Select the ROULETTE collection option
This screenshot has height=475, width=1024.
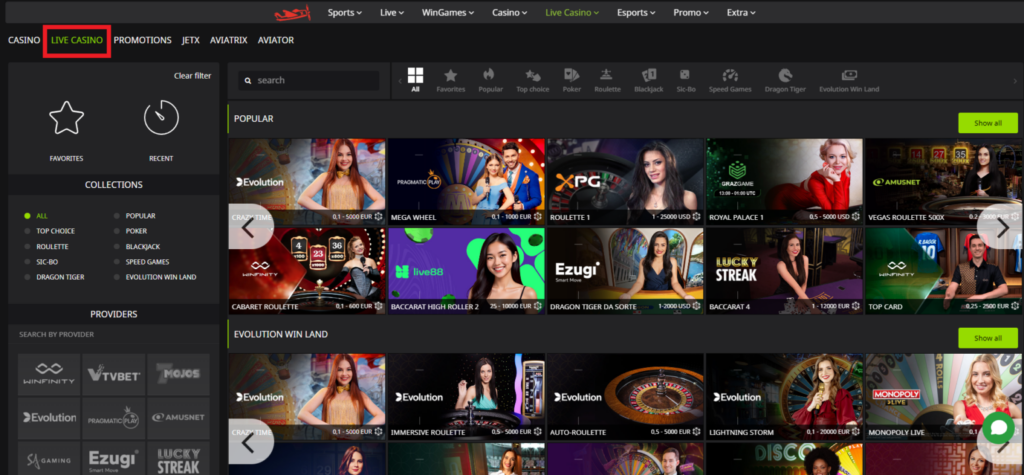(x=46, y=247)
